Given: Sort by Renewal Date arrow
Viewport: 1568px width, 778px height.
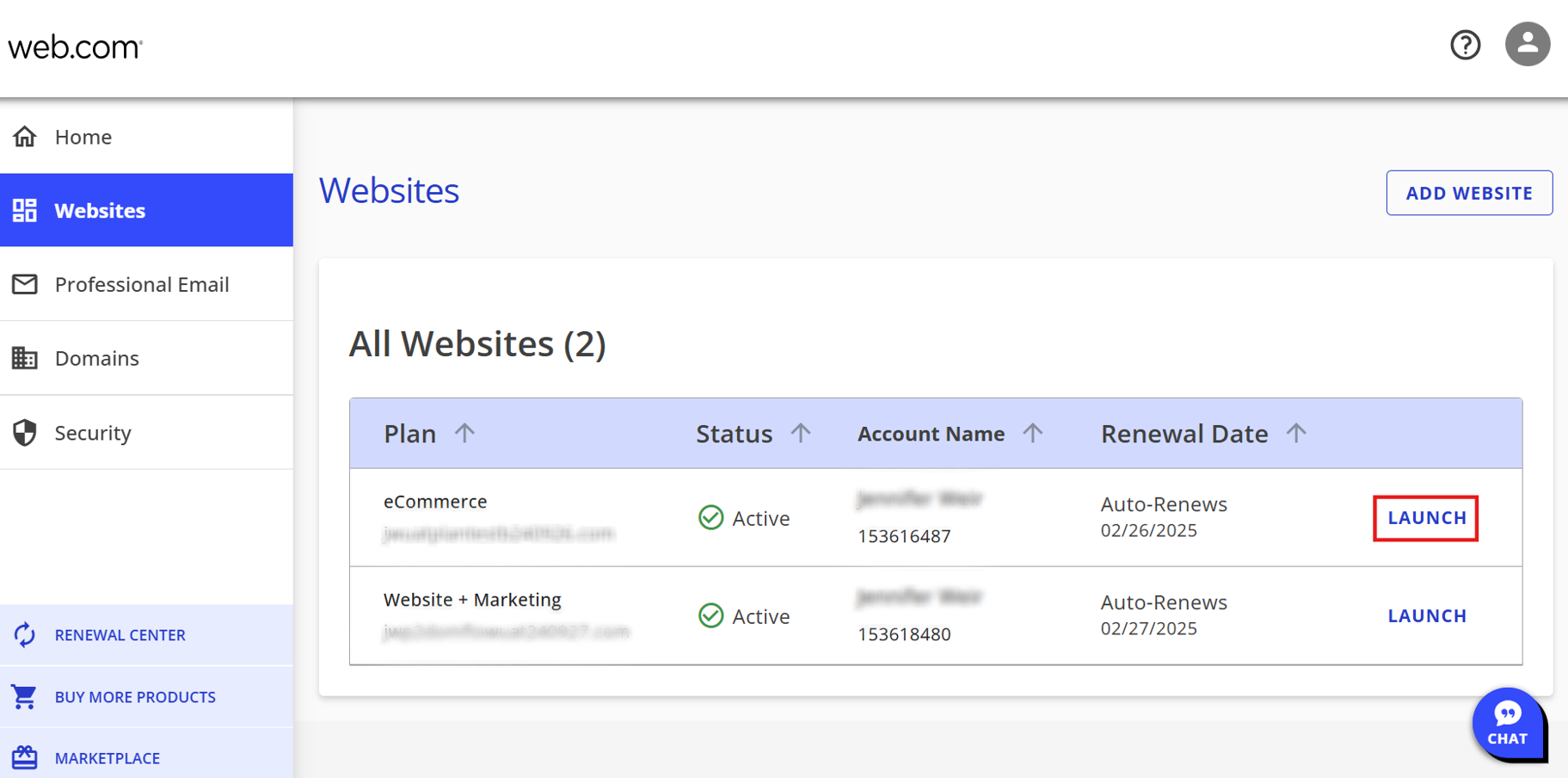Looking at the screenshot, I should 1296,433.
